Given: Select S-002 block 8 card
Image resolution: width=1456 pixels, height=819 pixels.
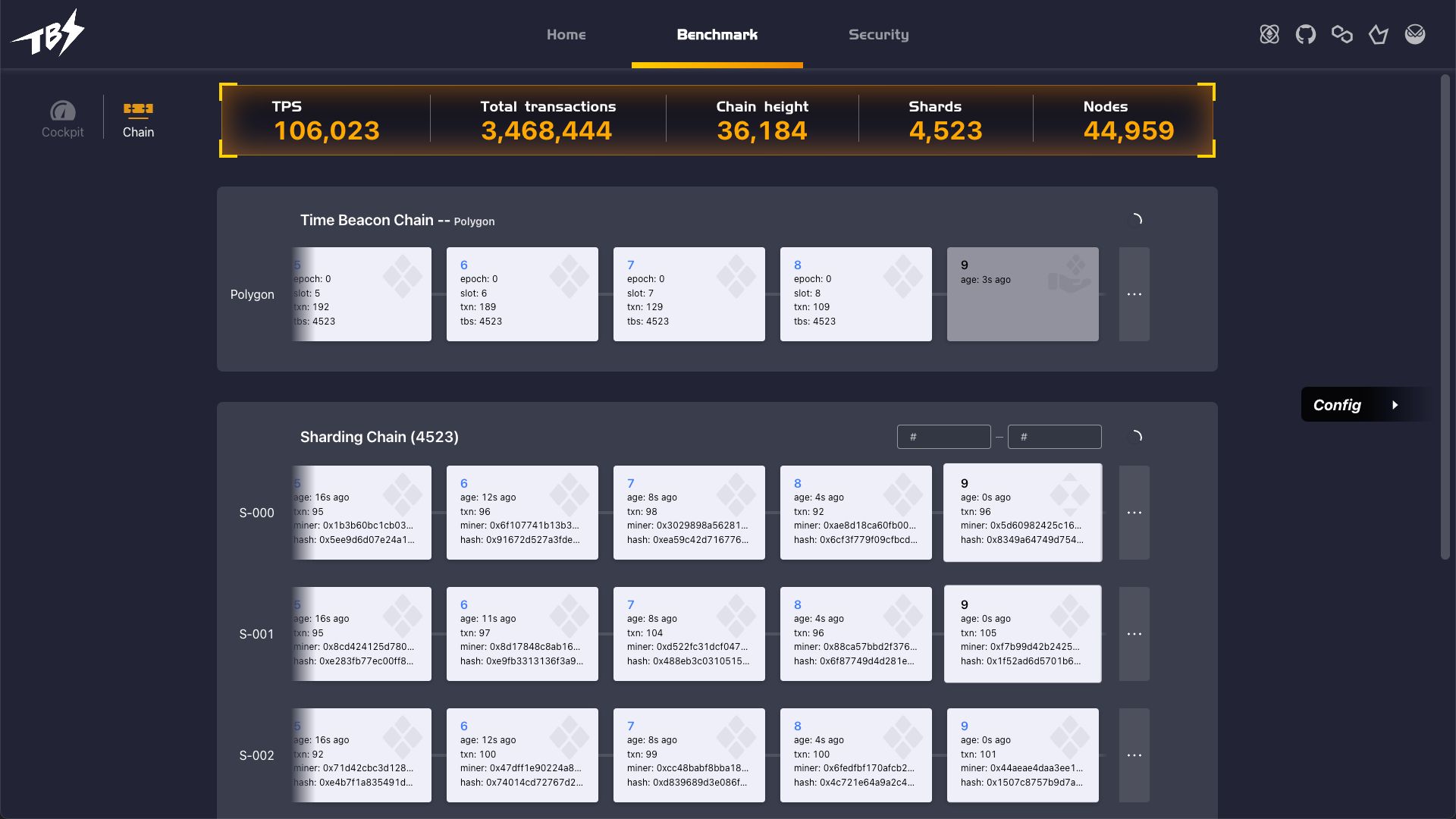Looking at the screenshot, I should point(856,755).
